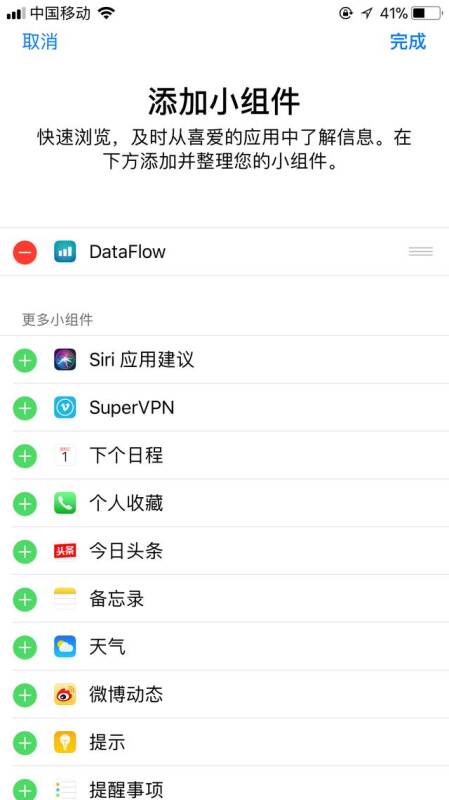Click the reorder handle beside DataFlow
This screenshot has height=800, width=449.
coord(421,251)
